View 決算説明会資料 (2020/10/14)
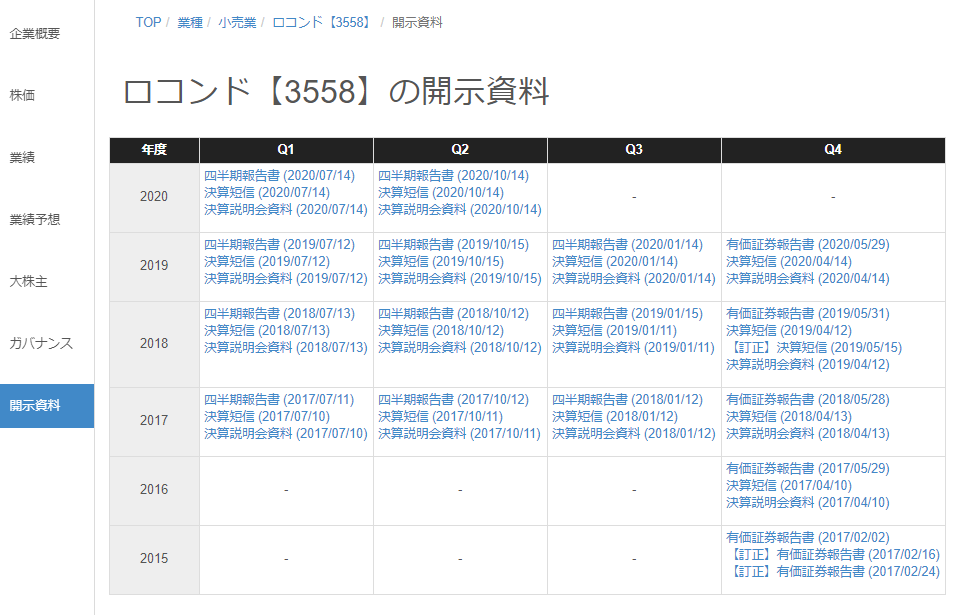 [x=460, y=210]
